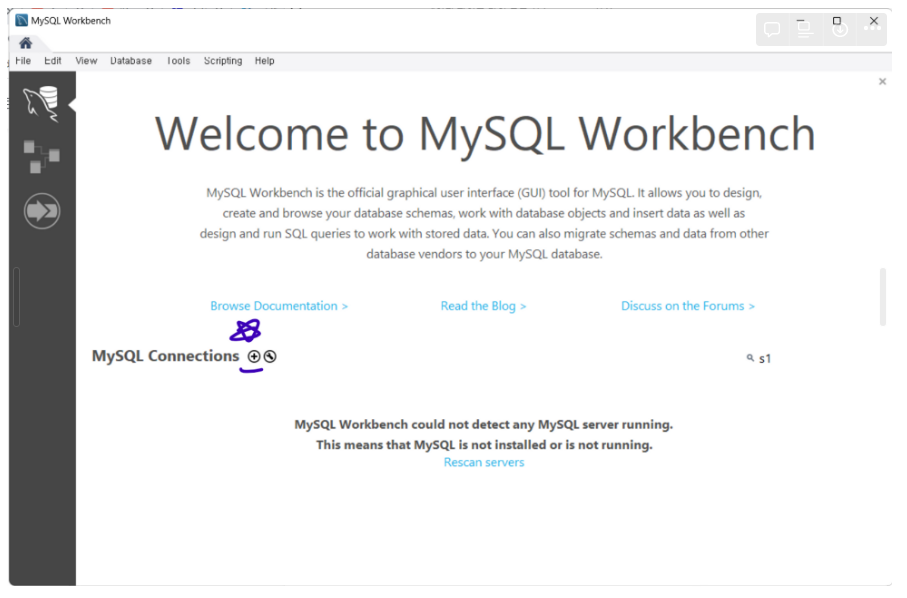Screen dimensions: 907x598
Task: Click the MySQL Connections heading
Action: [x=165, y=356]
